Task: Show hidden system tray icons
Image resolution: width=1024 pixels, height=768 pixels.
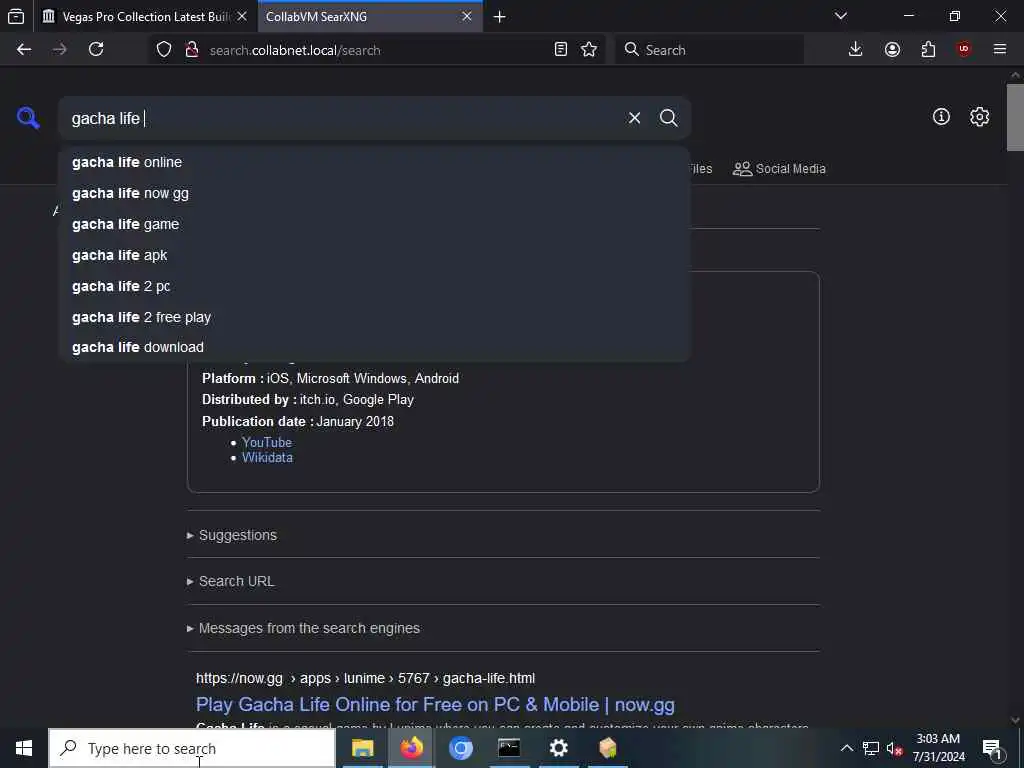Action: (x=846, y=748)
